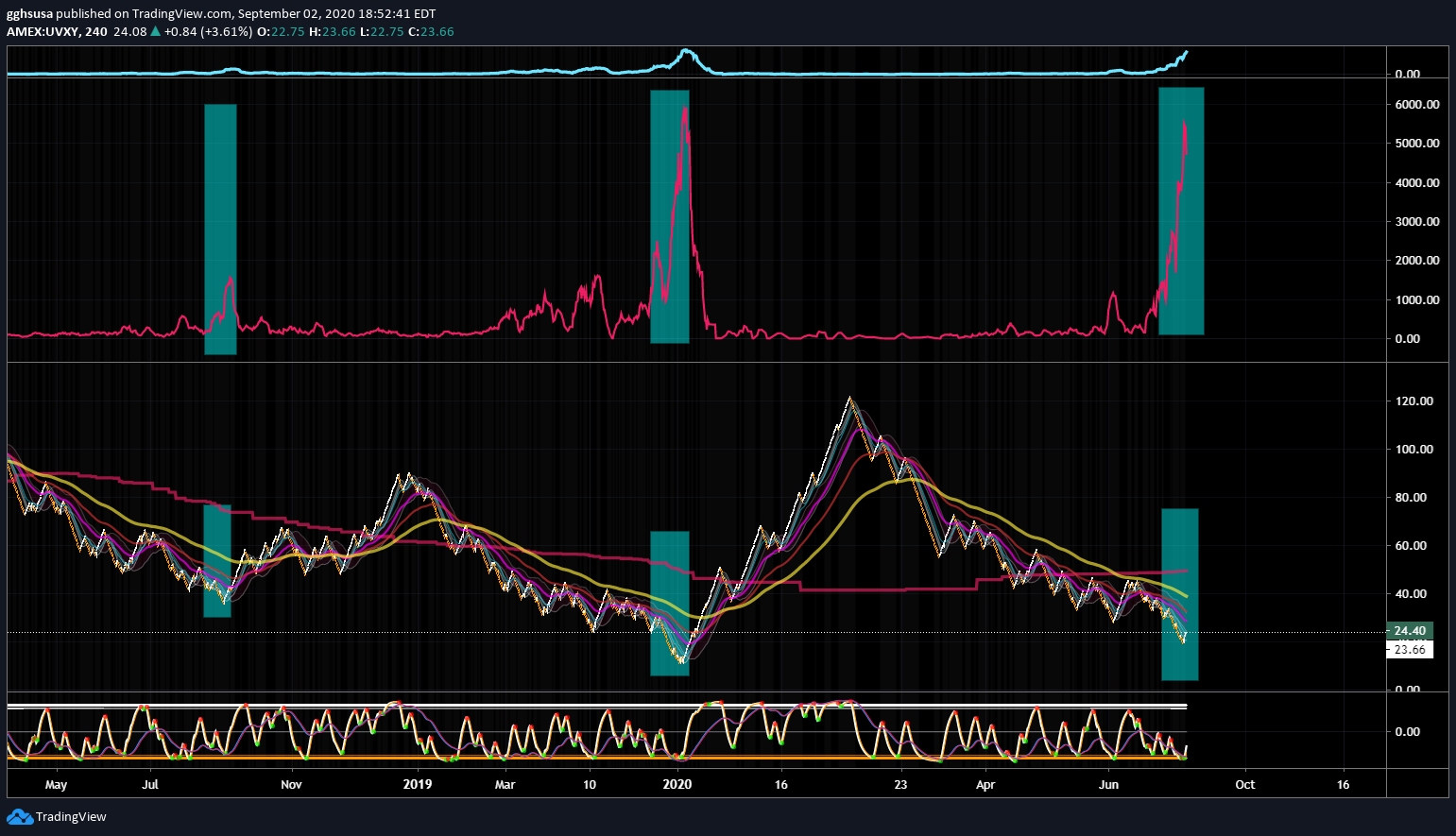Click the 3000.00 axis label

1417,222
